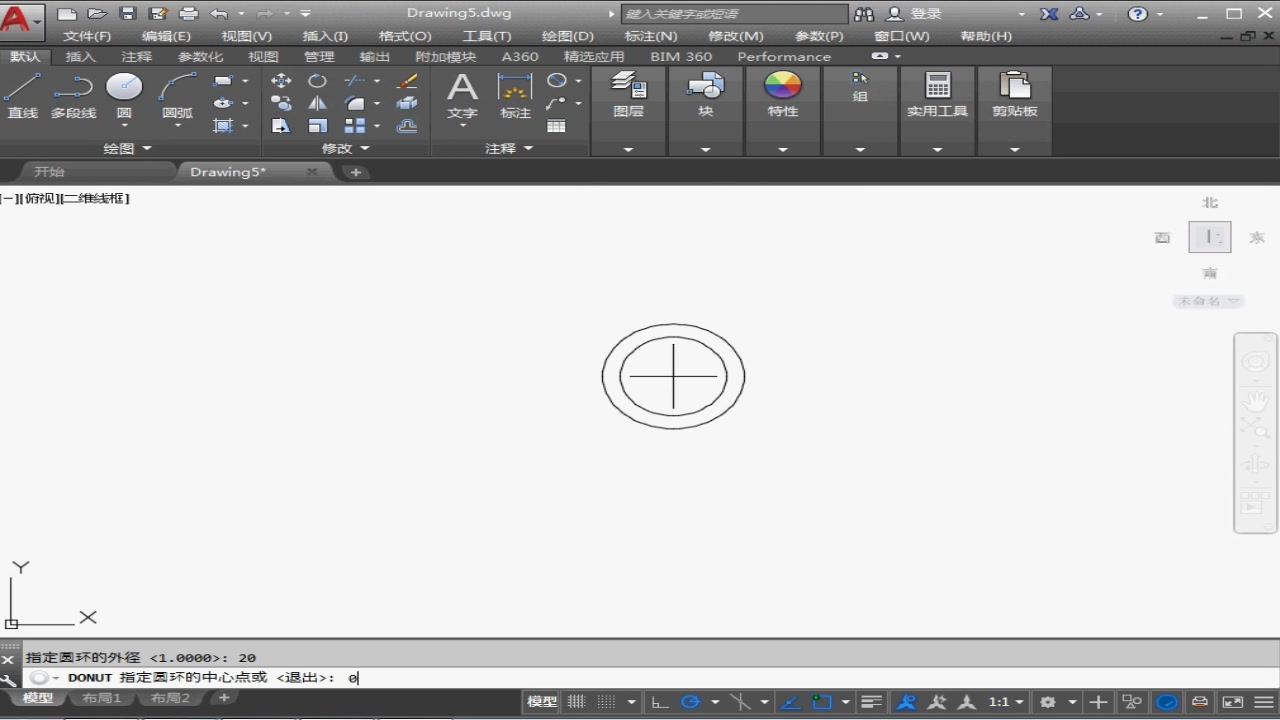Viewport: 1280px width, 720px height.
Task: Open the Text (文字) tool
Action: point(462,96)
